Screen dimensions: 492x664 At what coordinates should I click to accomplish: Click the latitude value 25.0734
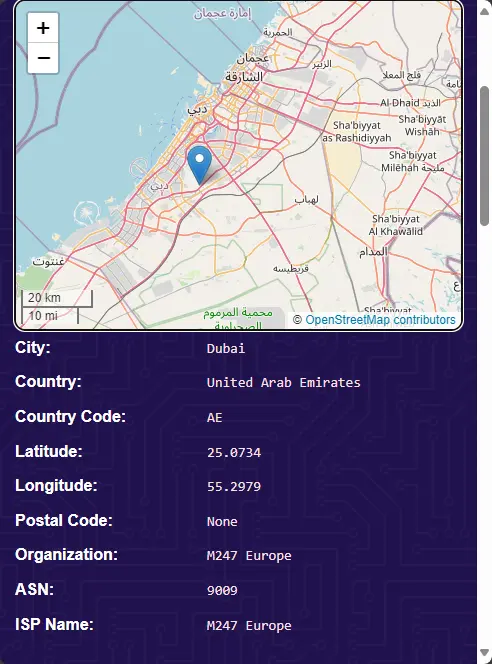tap(234, 452)
